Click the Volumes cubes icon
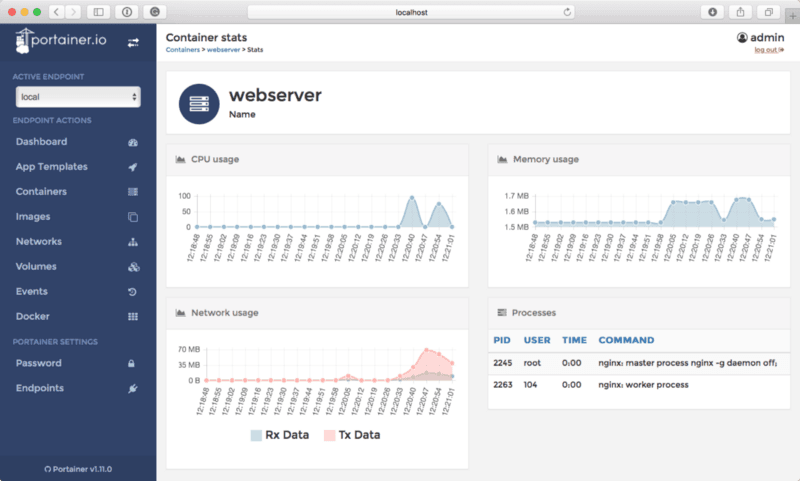The width and height of the screenshot is (800, 481). 133,267
